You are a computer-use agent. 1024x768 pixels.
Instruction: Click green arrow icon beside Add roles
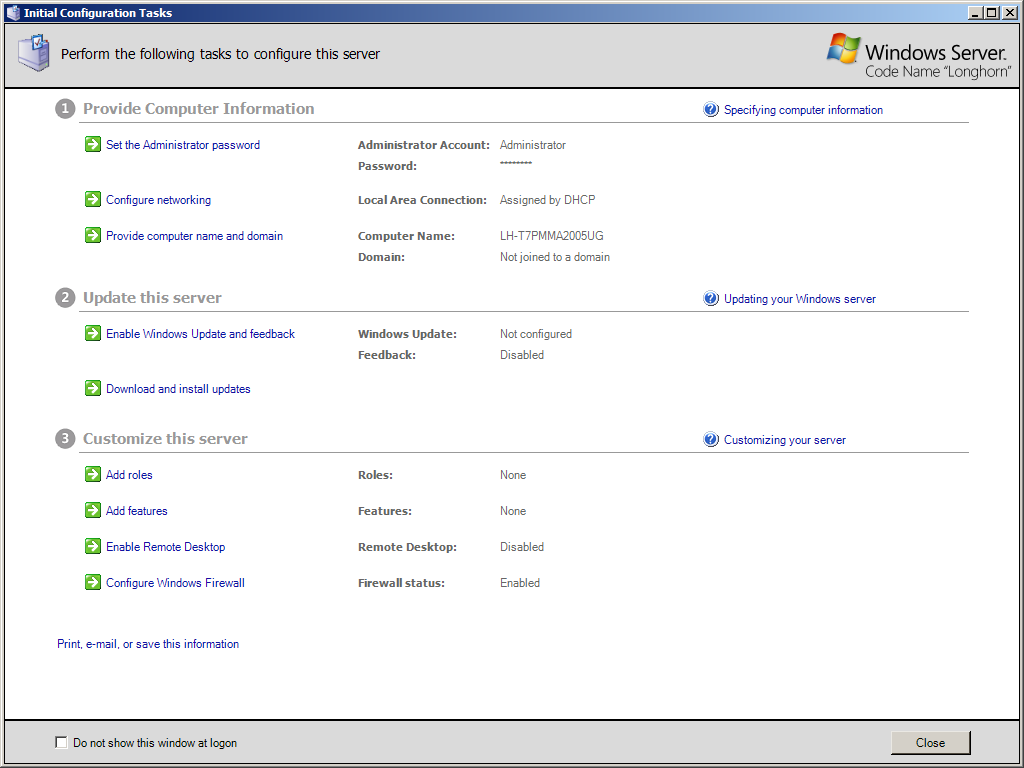pos(93,475)
